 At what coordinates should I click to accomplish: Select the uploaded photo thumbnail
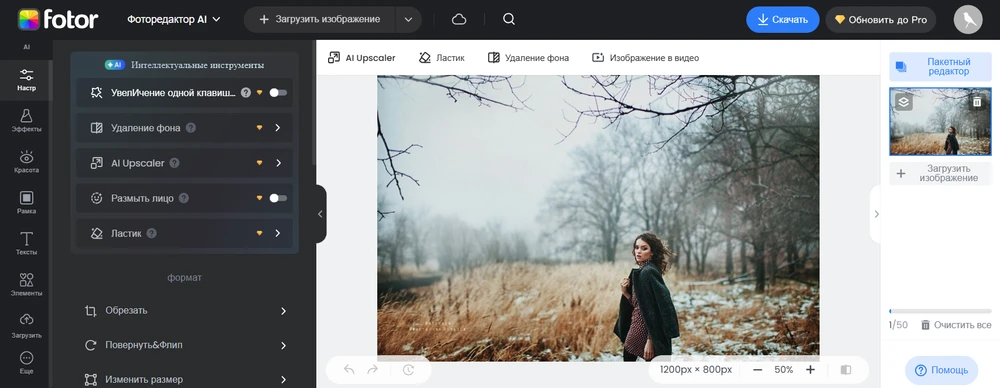coord(941,121)
